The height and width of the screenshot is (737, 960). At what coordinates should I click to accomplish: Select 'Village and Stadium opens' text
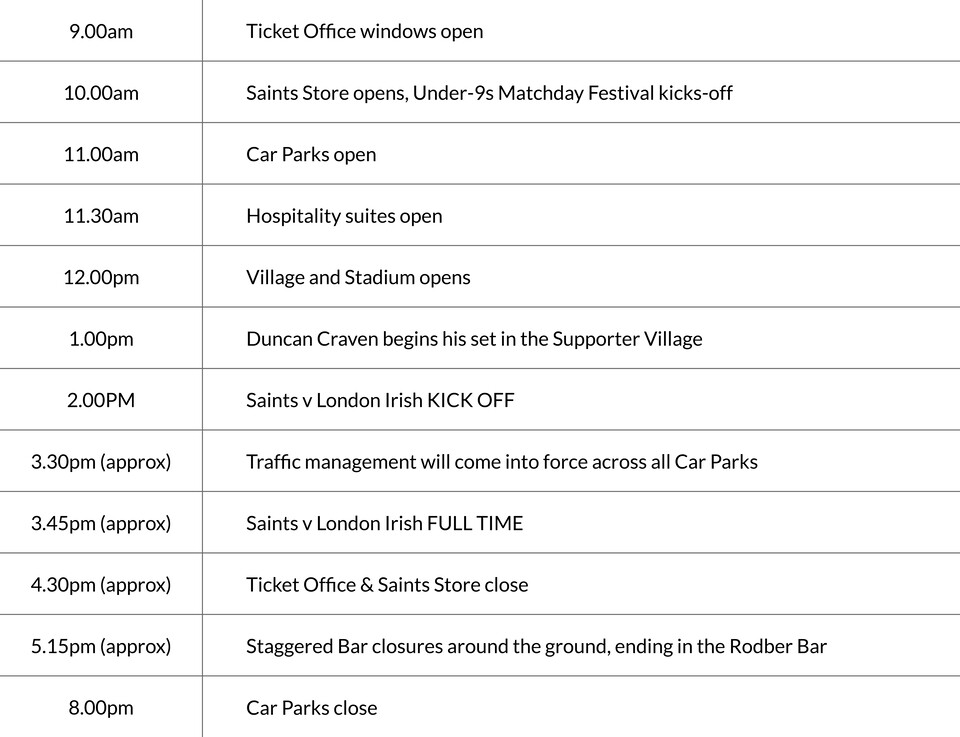[358, 278]
